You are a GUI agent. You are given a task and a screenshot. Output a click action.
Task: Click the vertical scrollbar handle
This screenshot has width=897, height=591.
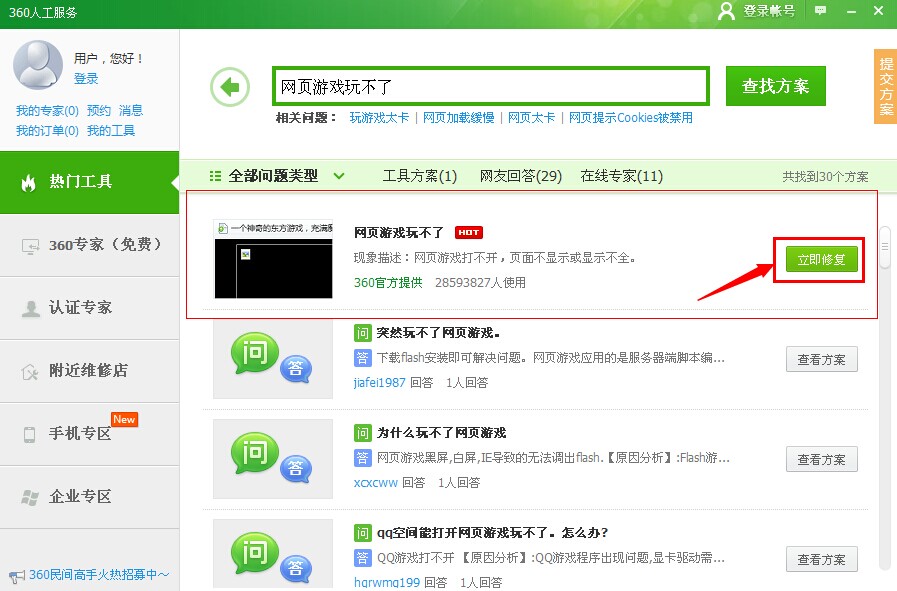point(885,247)
